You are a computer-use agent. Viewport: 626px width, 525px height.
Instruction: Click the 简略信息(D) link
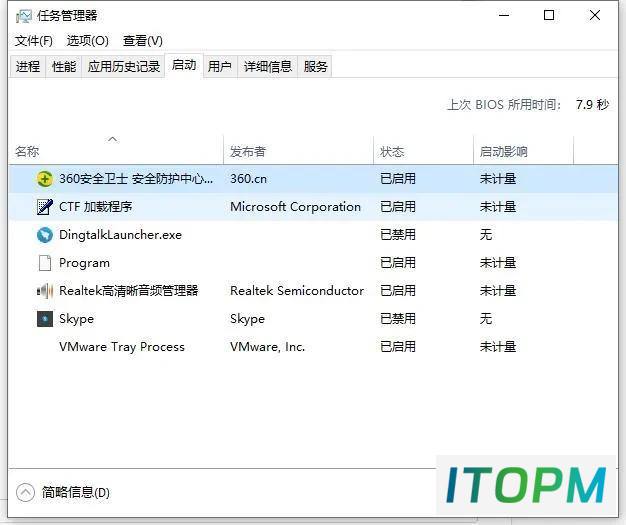[75, 492]
